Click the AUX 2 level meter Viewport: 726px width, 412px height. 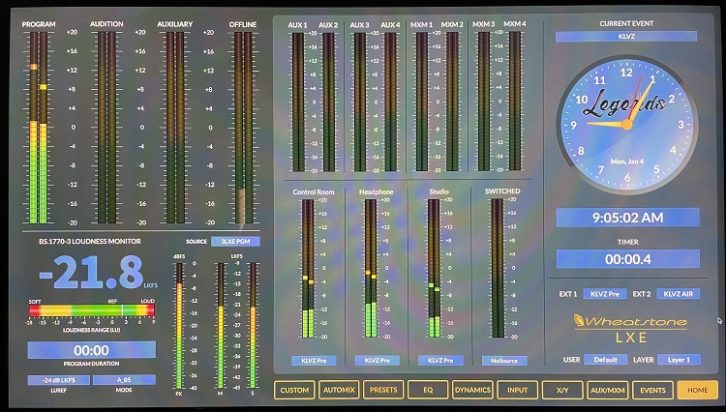click(329, 102)
